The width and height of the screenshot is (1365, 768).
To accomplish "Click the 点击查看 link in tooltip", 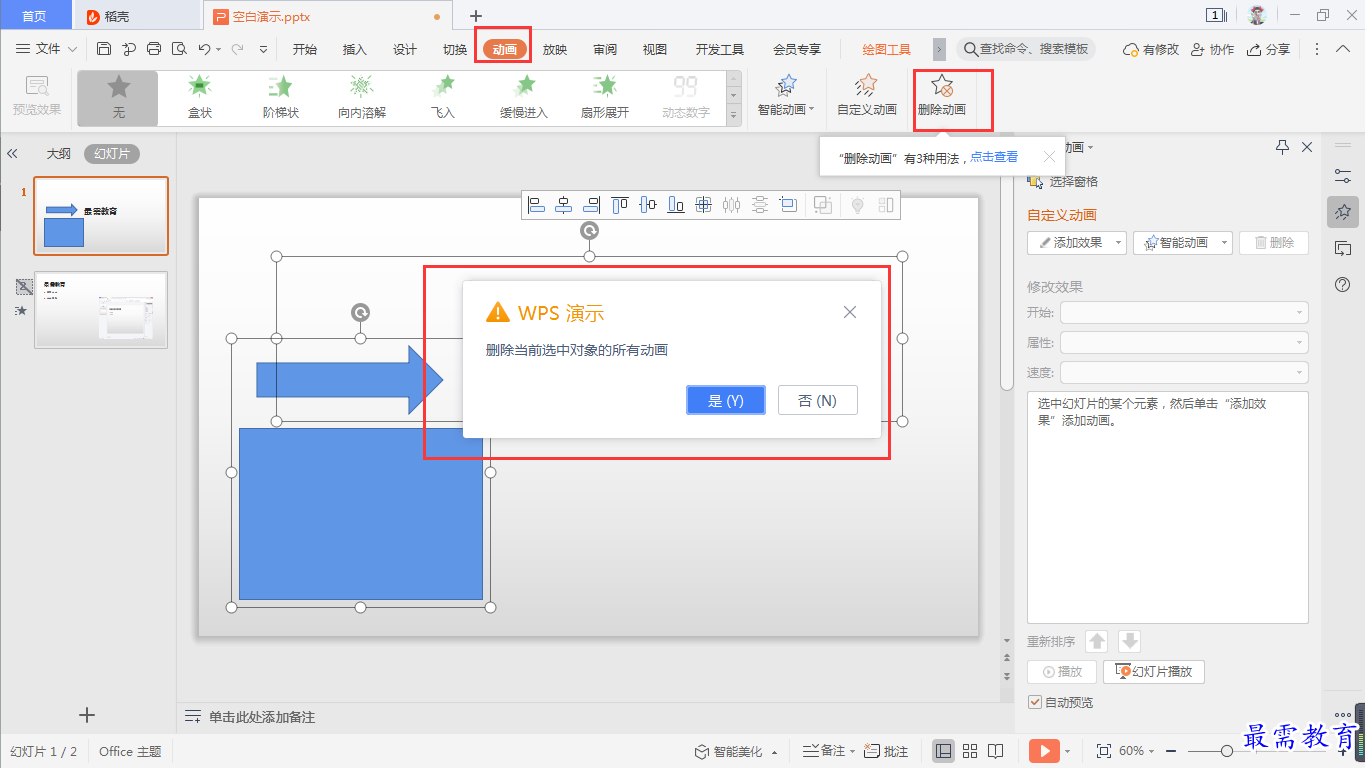I will tap(994, 157).
